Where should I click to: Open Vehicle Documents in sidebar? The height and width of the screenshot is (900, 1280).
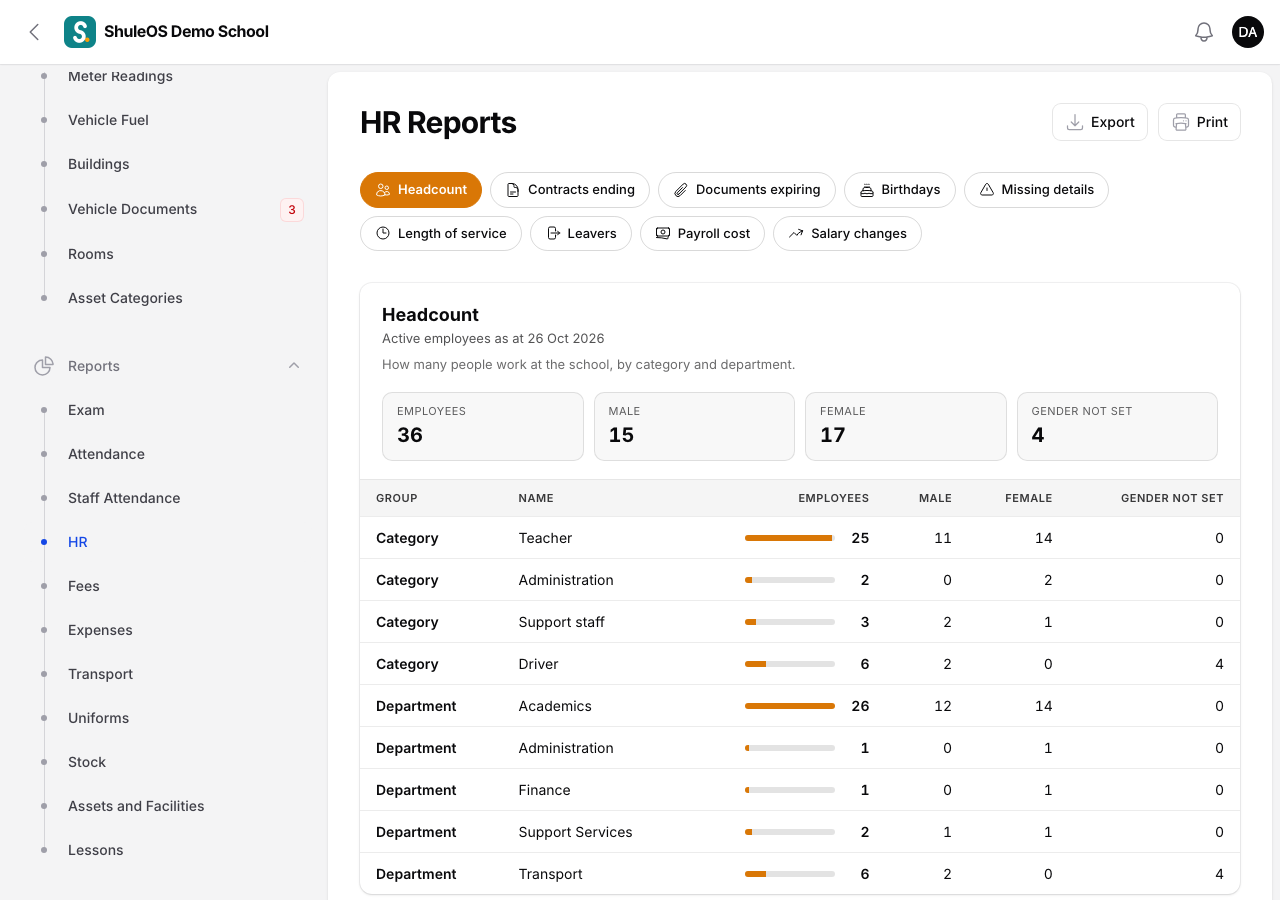pyautogui.click(x=132, y=209)
